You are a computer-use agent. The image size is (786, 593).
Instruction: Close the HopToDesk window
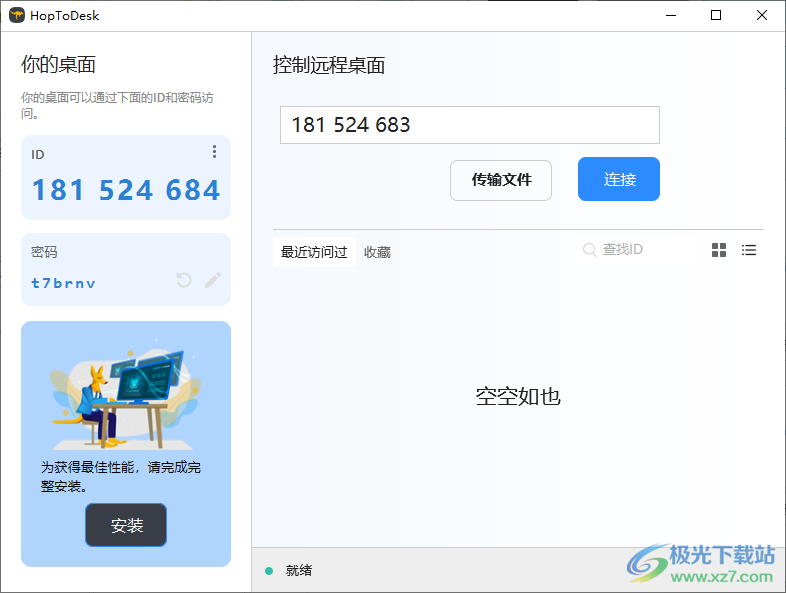pyautogui.click(x=761, y=16)
